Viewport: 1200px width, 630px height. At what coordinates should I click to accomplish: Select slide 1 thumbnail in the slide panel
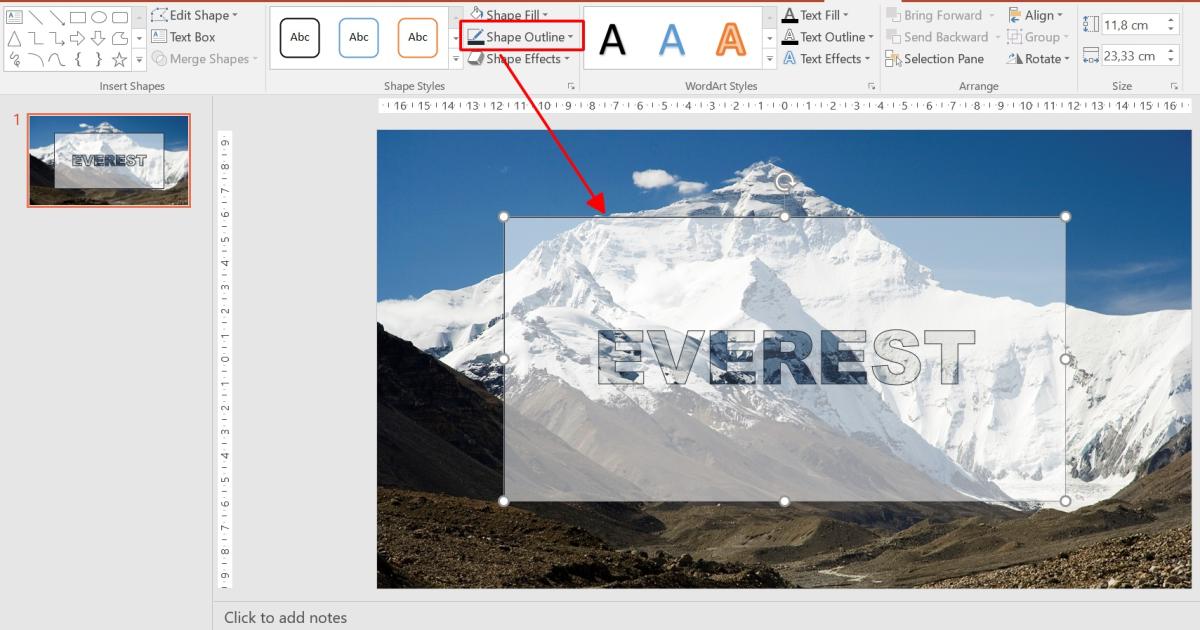(x=108, y=160)
